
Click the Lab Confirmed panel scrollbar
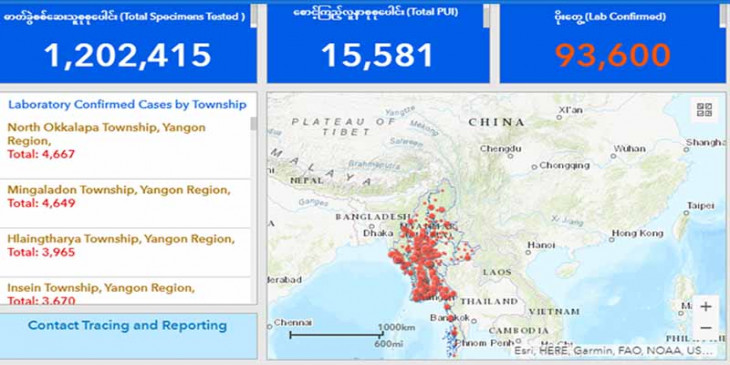pyautogui.click(x=723, y=16)
